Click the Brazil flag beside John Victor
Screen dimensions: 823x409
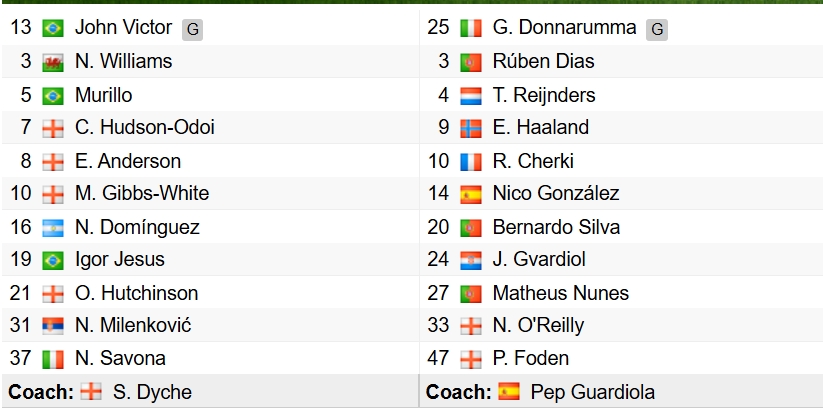click(x=53, y=28)
